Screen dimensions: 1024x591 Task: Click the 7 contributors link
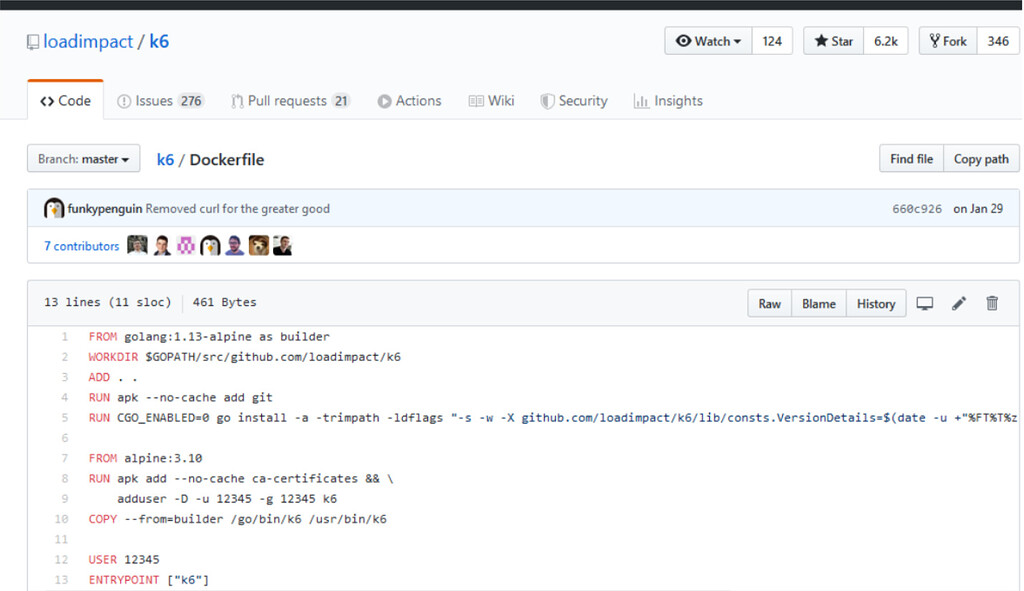coord(82,246)
